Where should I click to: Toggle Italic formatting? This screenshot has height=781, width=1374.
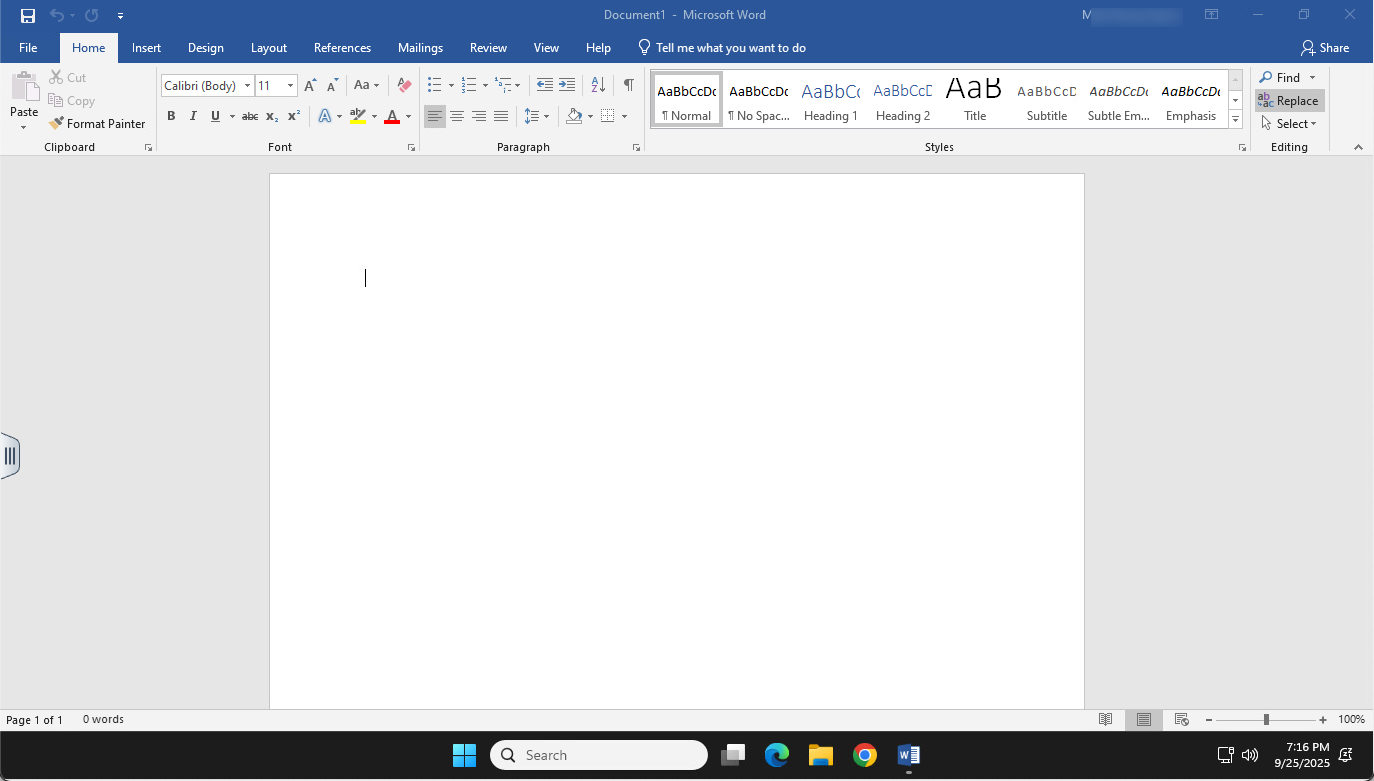193,117
